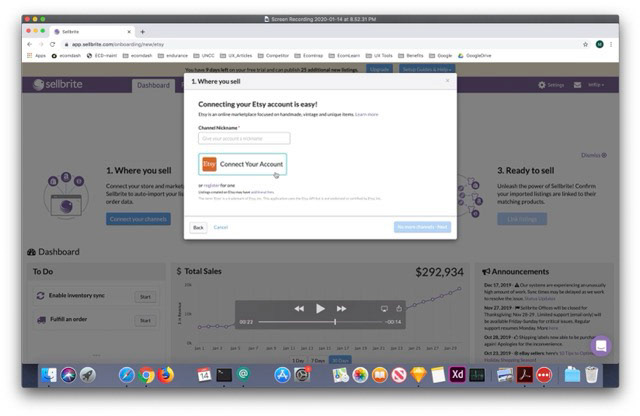Open Terminal from the dock
The width and height of the screenshot is (640, 416).
tap(224, 375)
